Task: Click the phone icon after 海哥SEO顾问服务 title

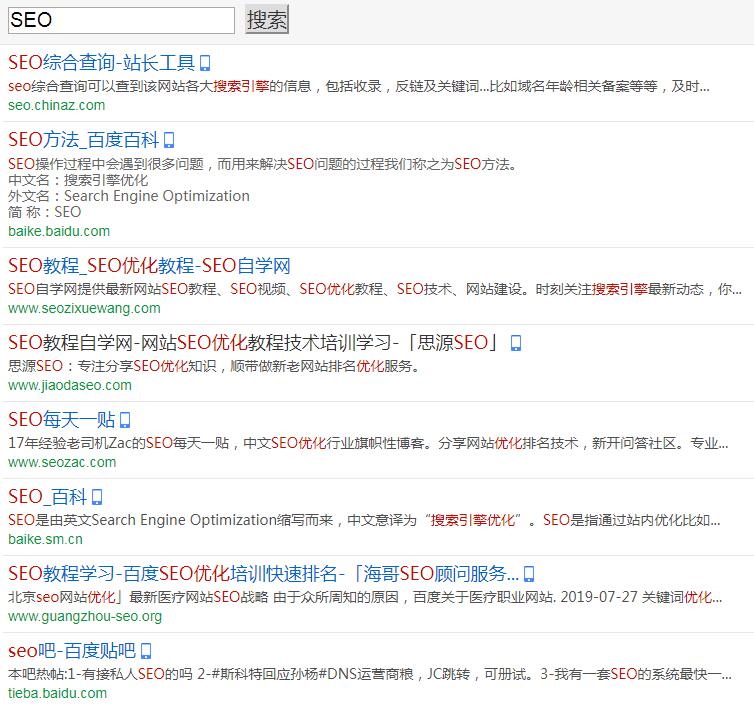Action: tap(529, 574)
